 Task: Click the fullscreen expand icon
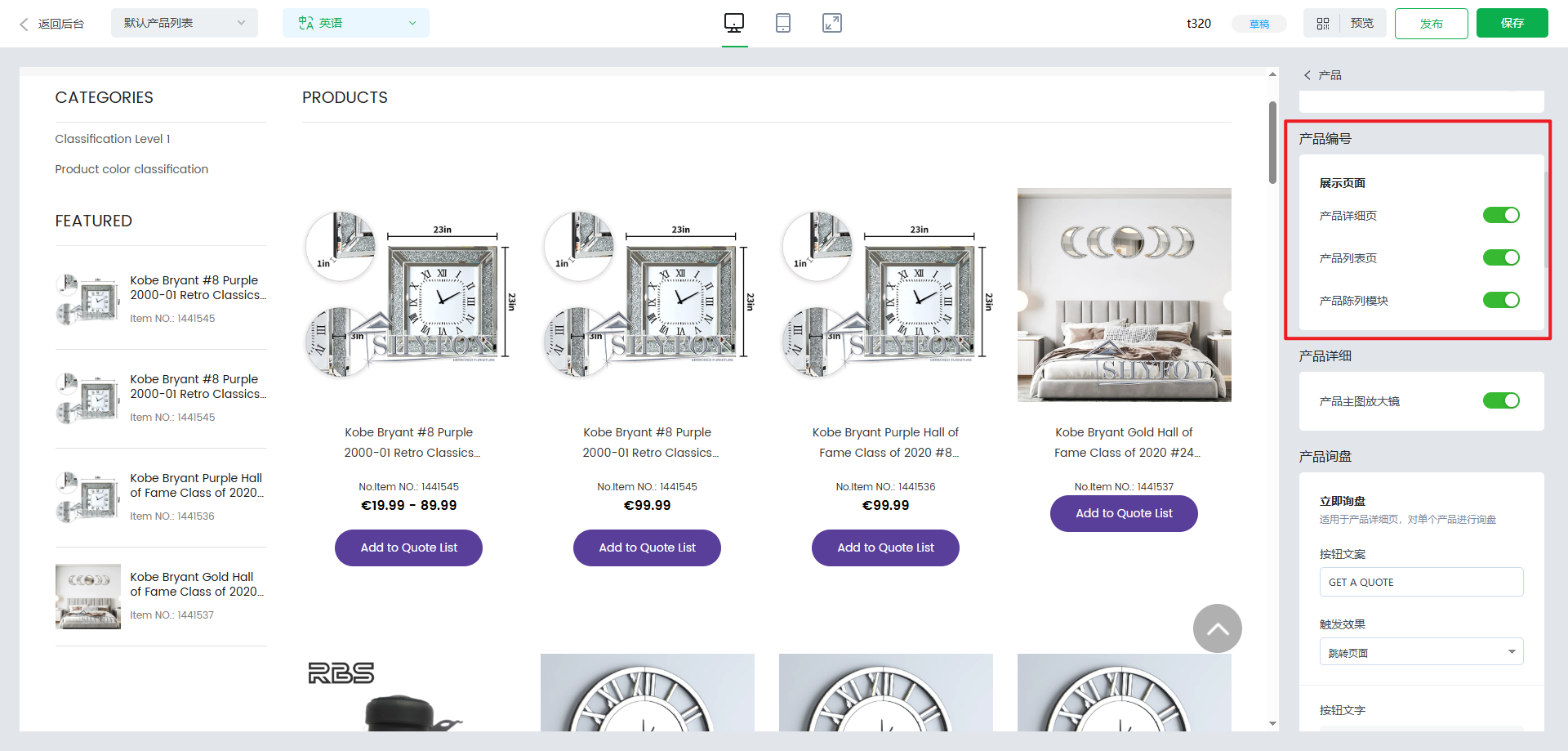coord(831,23)
